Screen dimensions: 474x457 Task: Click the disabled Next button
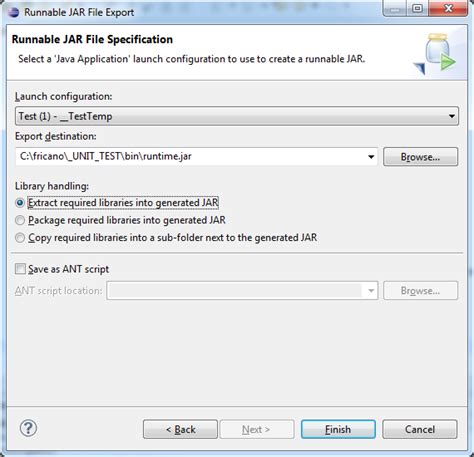257,429
